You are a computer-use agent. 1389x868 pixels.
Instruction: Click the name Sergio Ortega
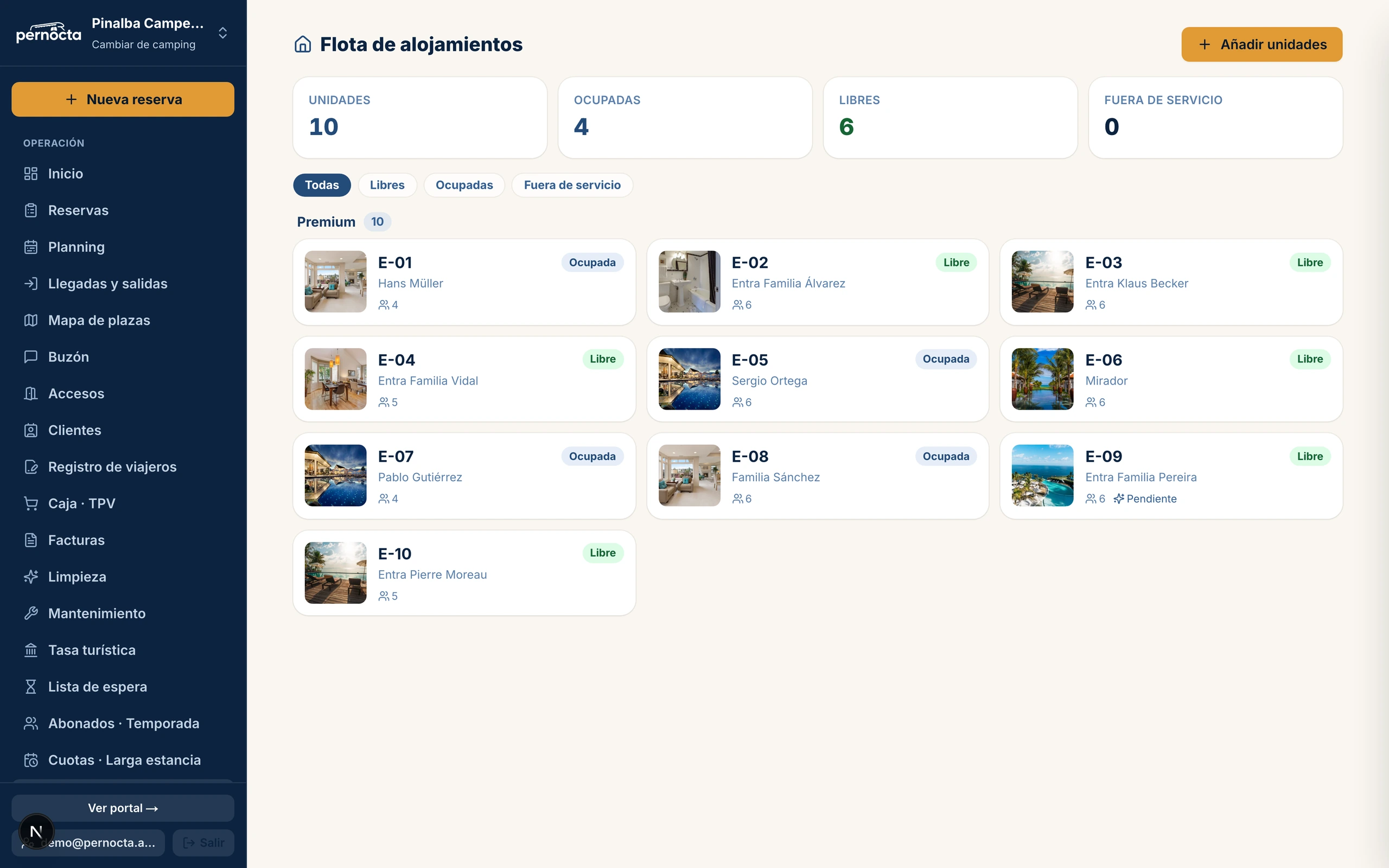[769, 381]
